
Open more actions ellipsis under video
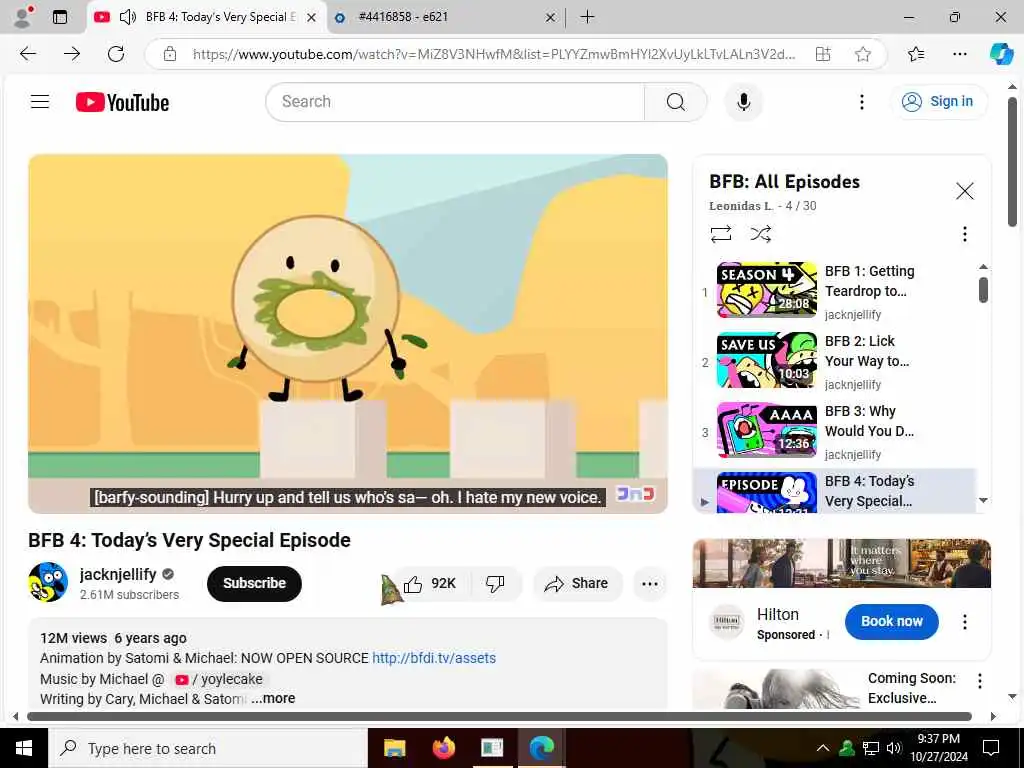click(649, 583)
